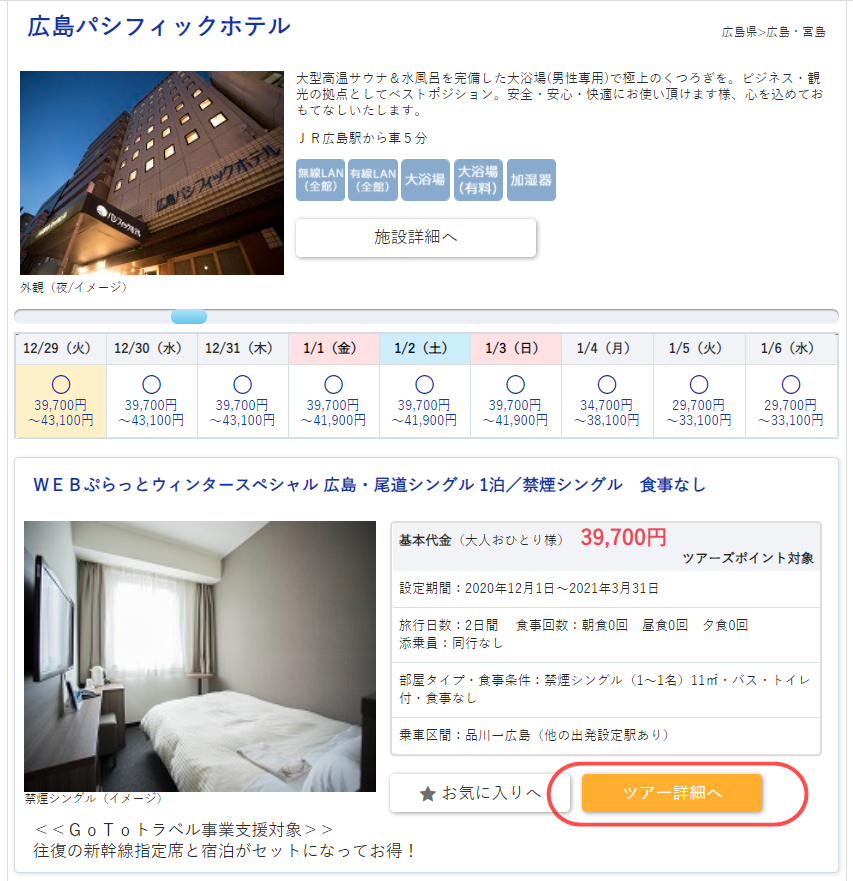Image resolution: width=853 pixels, height=881 pixels.
Task: Click the date calendar scrollbar handle
Action: (x=189, y=317)
